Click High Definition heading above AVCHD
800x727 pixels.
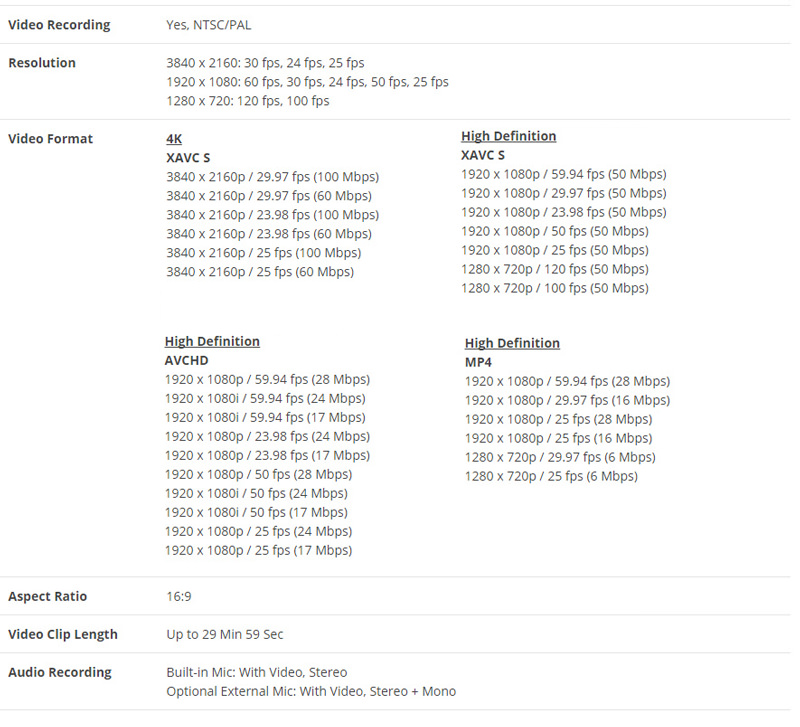pyautogui.click(x=212, y=341)
